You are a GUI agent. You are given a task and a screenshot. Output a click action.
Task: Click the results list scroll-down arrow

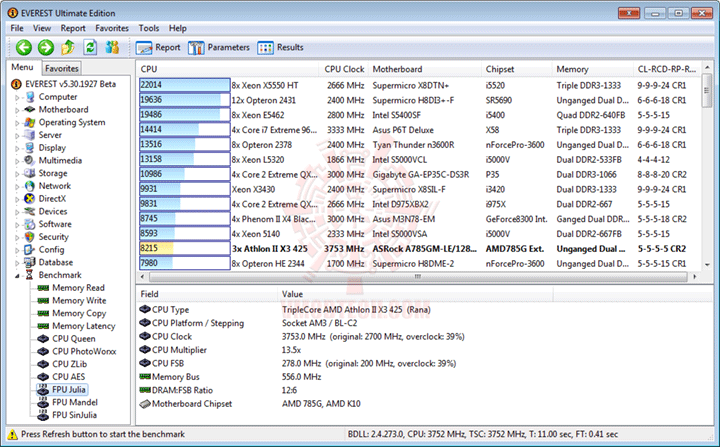coord(707,265)
